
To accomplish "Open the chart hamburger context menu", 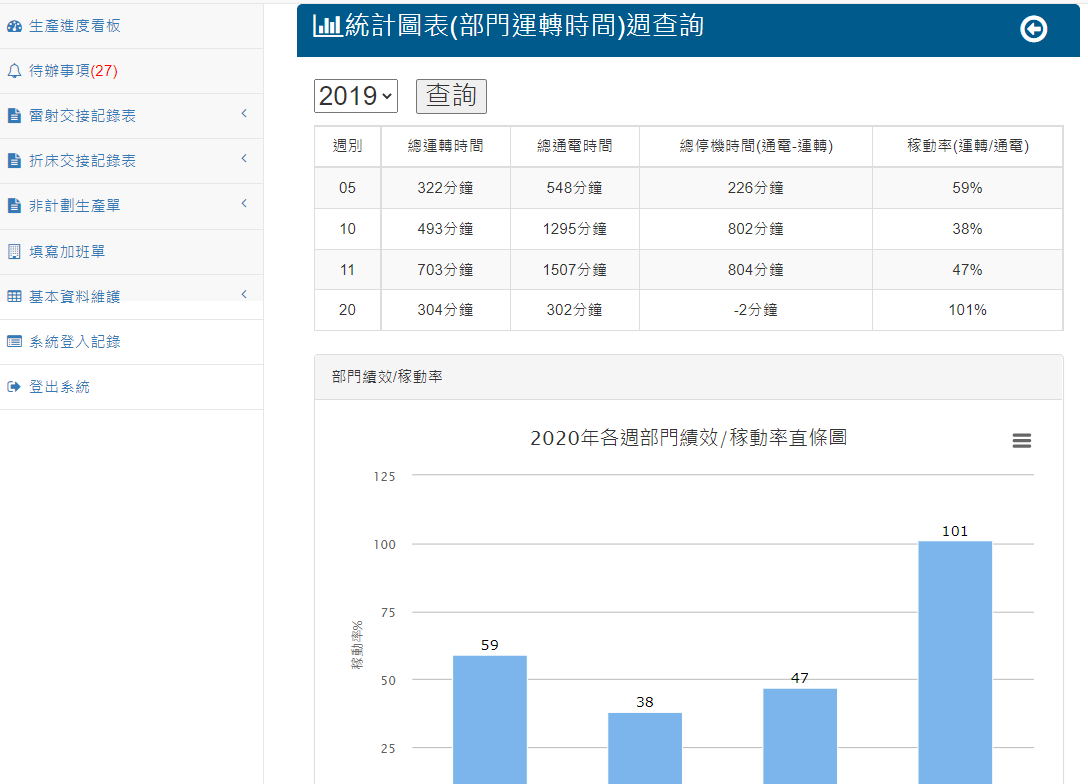I will pyautogui.click(x=1021, y=441).
